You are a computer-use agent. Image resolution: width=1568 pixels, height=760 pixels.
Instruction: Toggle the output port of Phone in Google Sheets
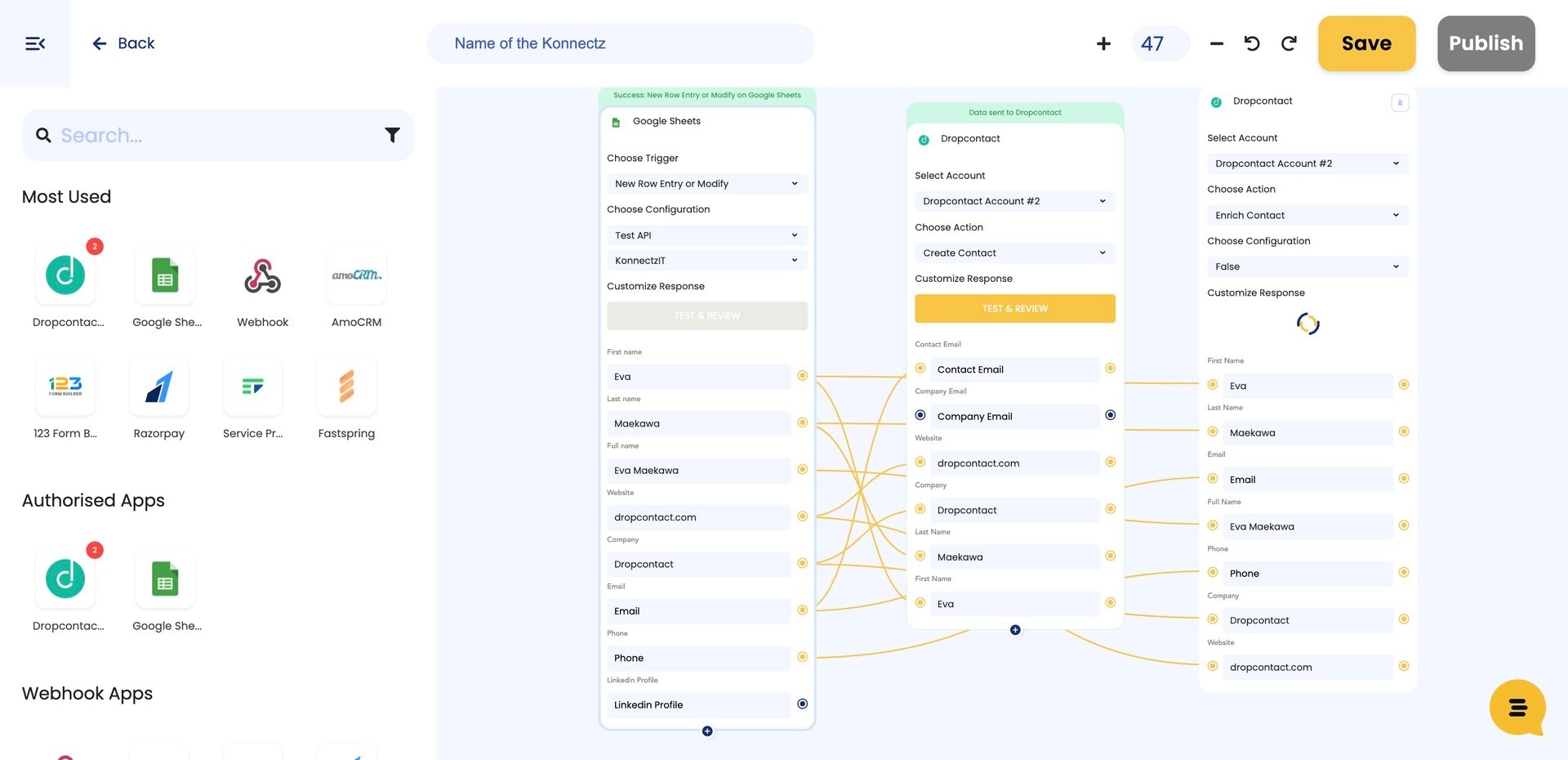[803, 657]
